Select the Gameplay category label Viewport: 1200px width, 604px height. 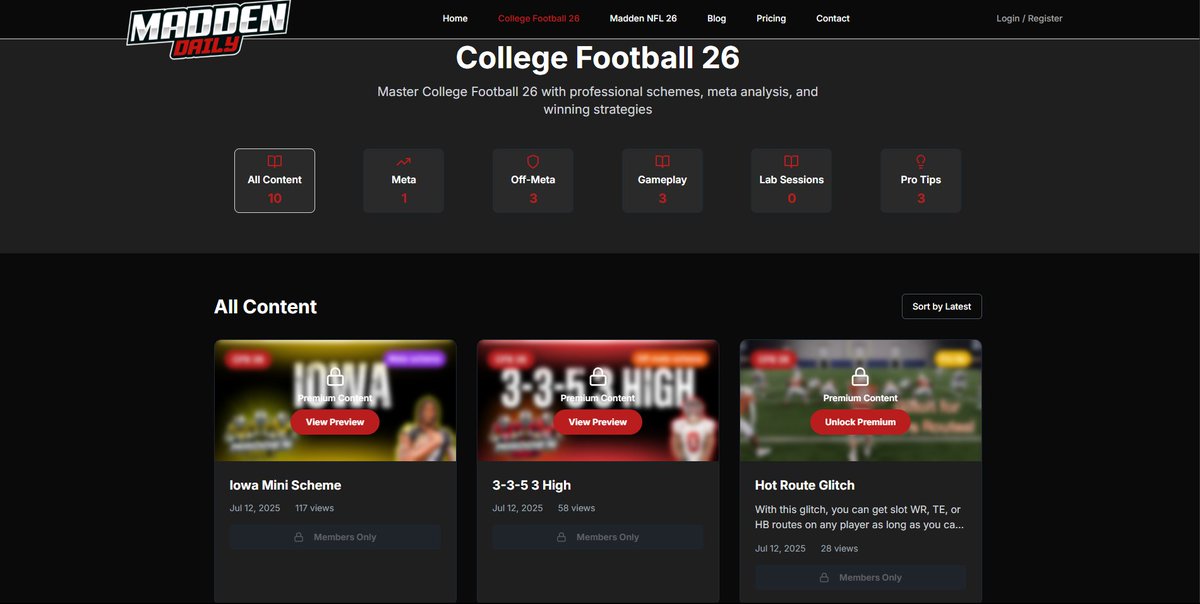point(662,180)
